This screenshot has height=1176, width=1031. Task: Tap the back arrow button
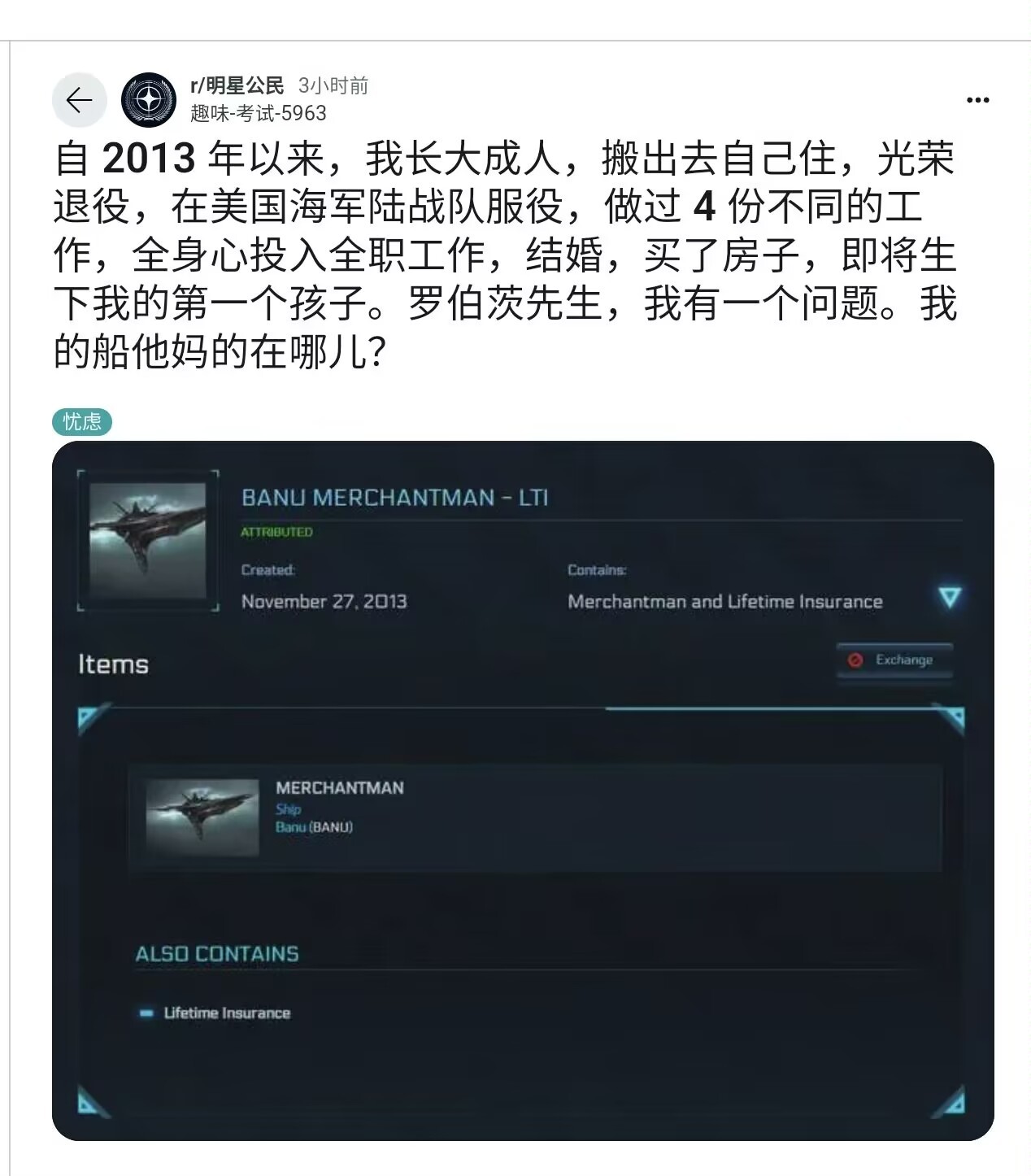[80, 100]
